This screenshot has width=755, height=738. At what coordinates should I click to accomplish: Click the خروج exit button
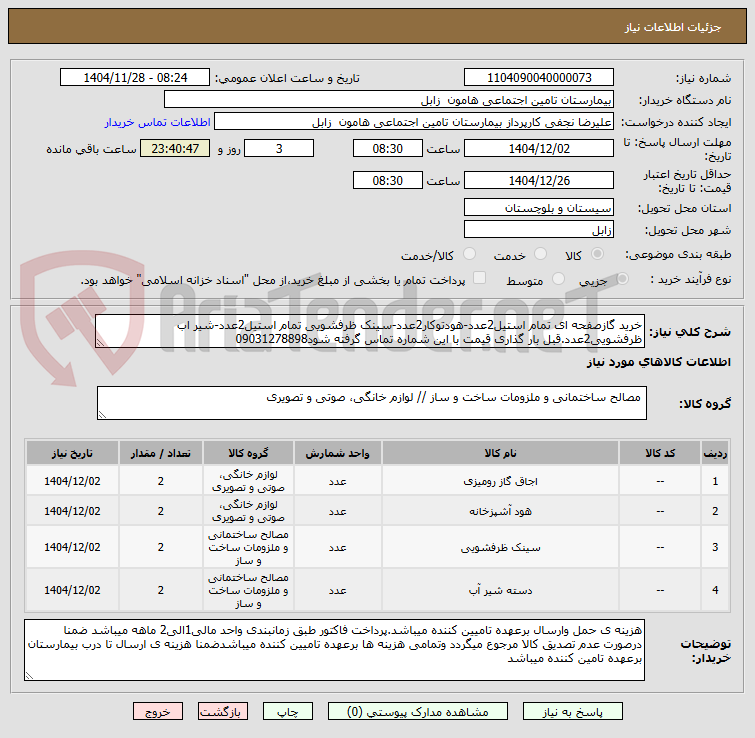(158, 711)
